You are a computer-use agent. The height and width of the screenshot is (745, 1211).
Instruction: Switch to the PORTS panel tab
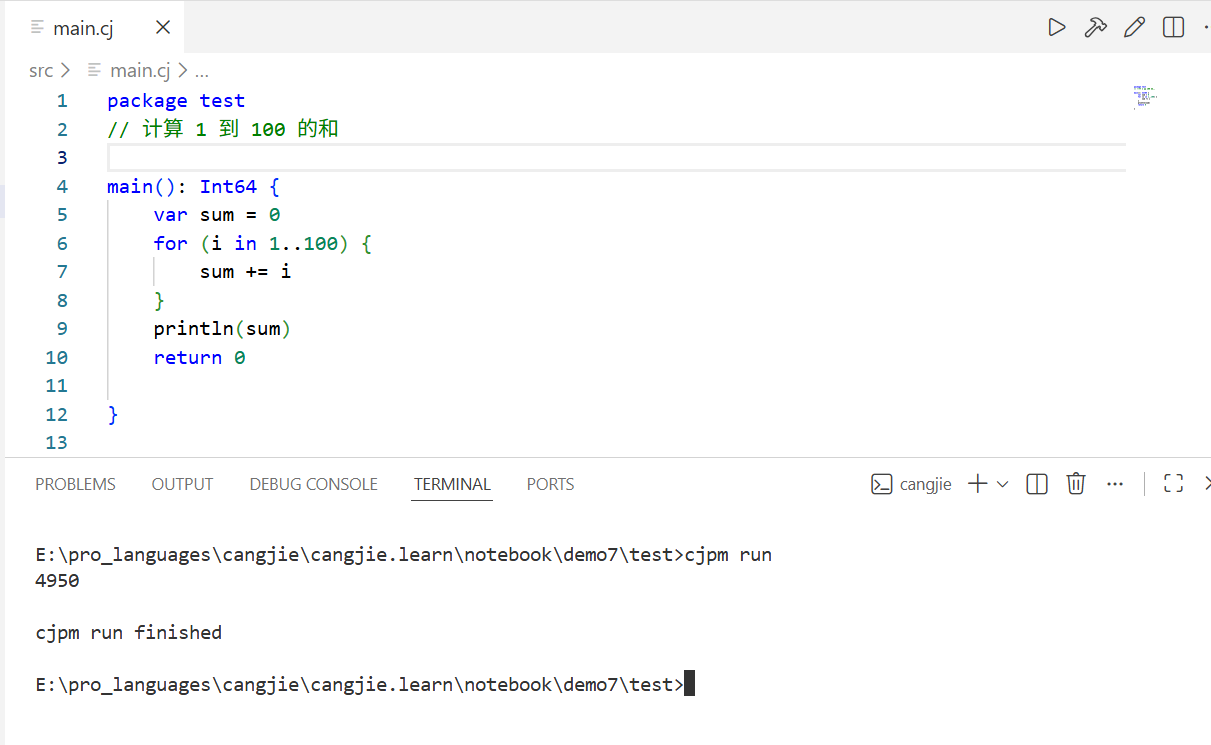pyautogui.click(x=550, y=484)
